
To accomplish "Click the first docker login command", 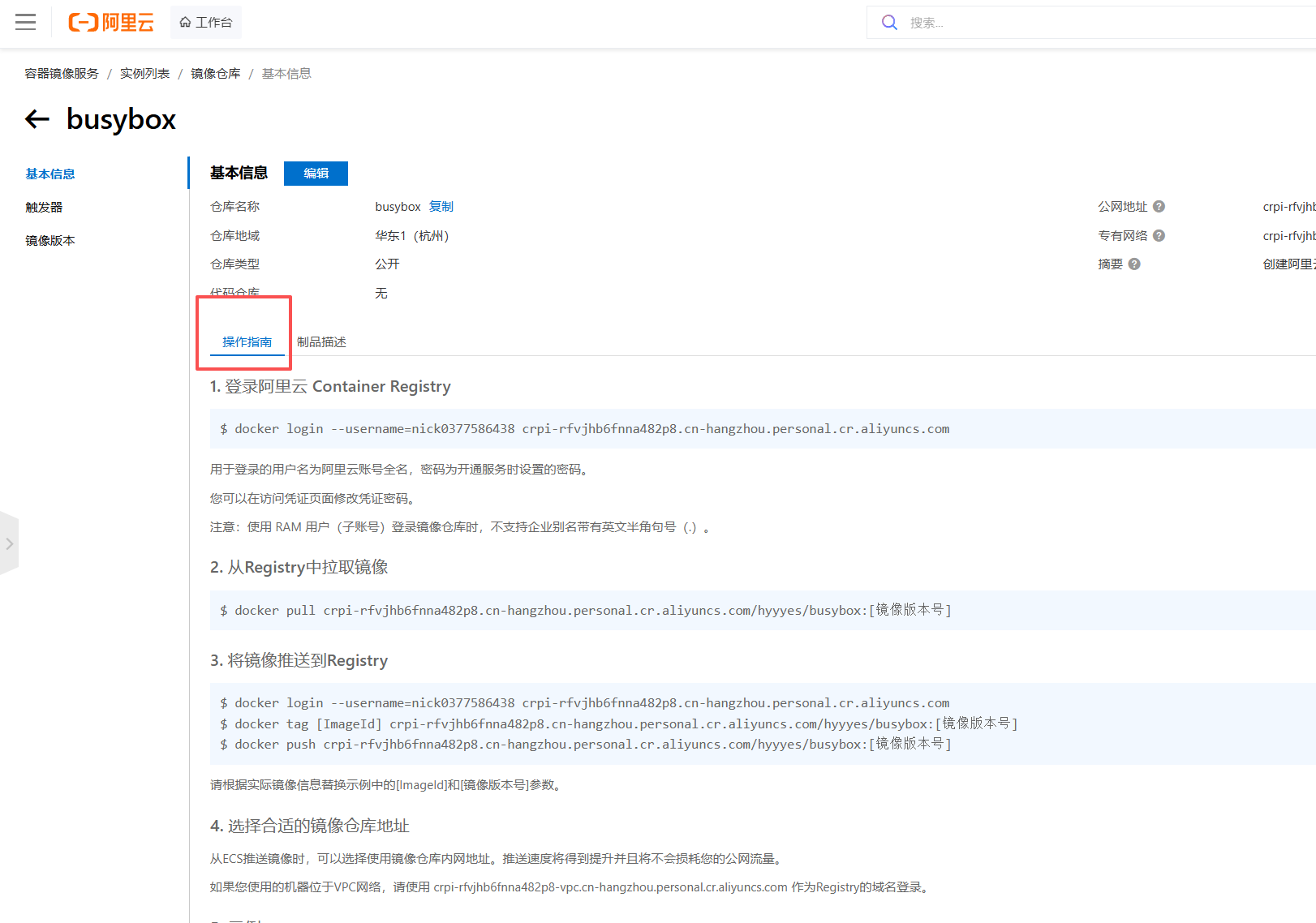I will 584,429.
